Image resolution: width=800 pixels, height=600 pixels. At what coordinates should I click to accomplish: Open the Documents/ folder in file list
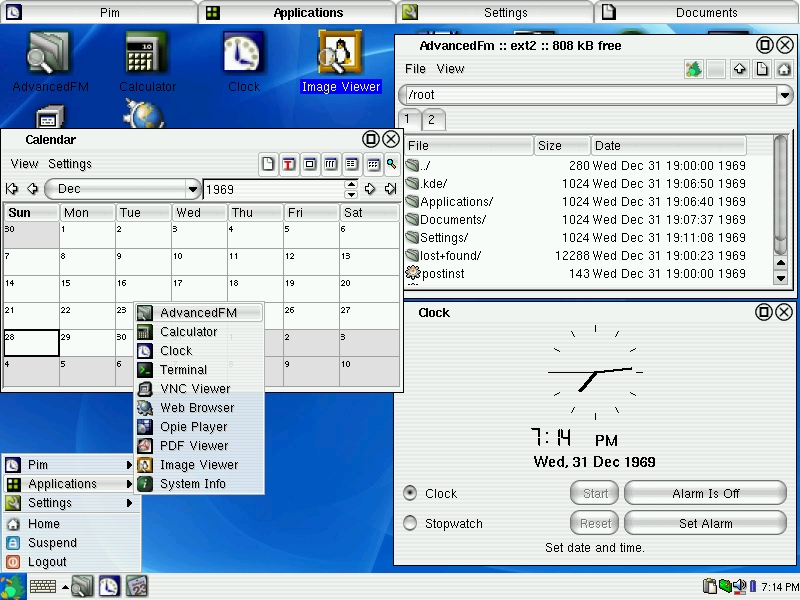click(x=452, y=220)
